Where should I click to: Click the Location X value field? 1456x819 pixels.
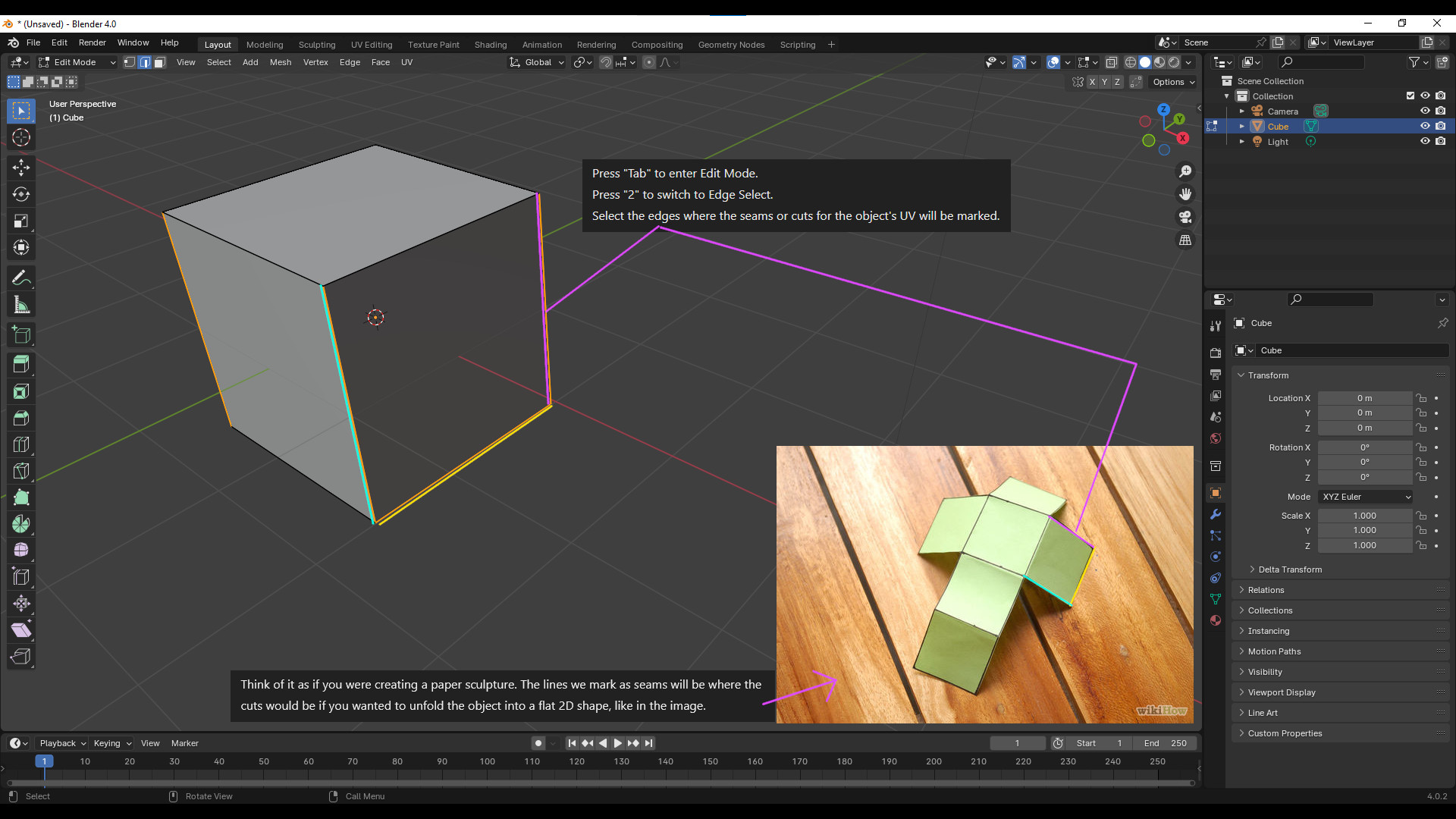click(1365, 398)
